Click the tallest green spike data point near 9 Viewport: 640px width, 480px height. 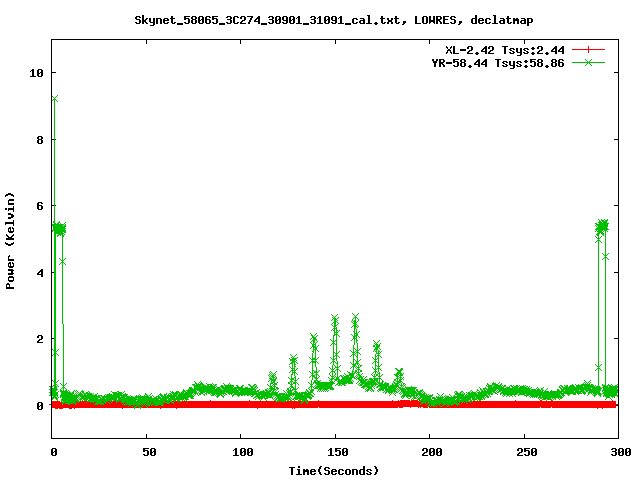[55, 99]
